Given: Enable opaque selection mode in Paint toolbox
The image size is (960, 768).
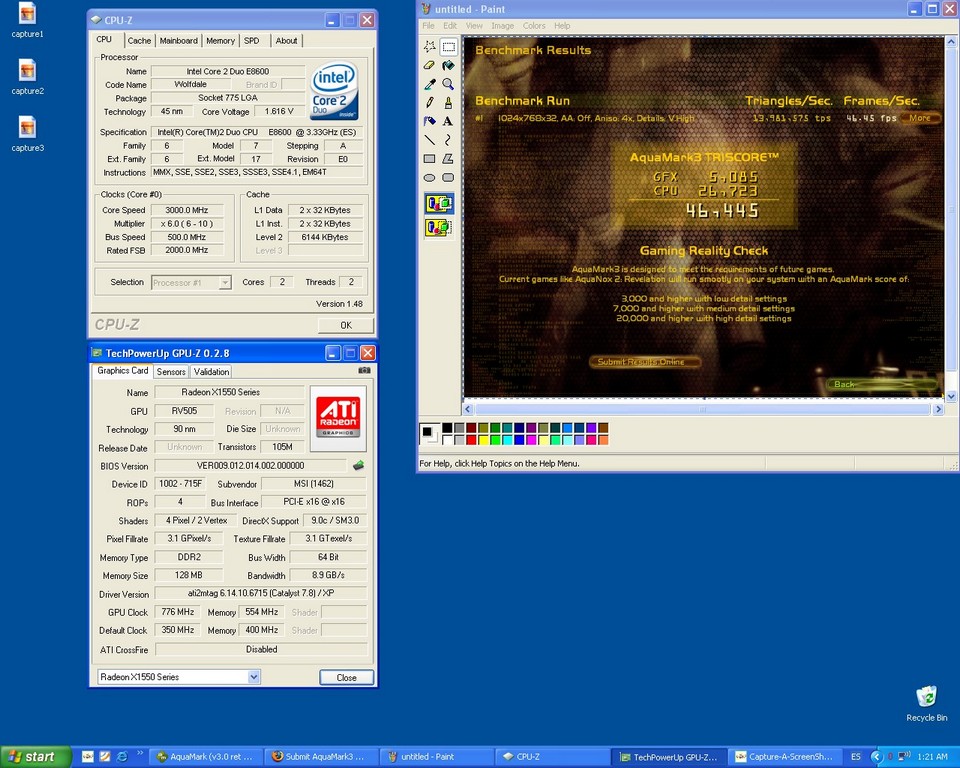Looking at the screenshot, I should coord(440,203).
